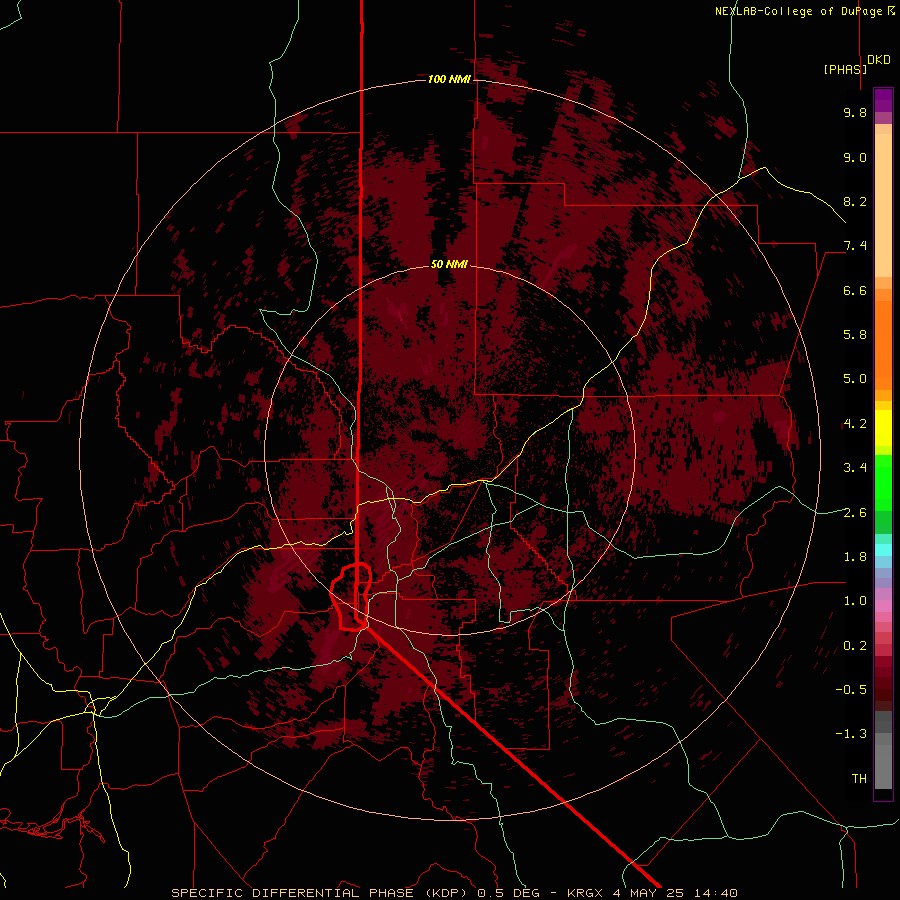
Task: Click the 0.2 scale value
Action: [855, 646]
